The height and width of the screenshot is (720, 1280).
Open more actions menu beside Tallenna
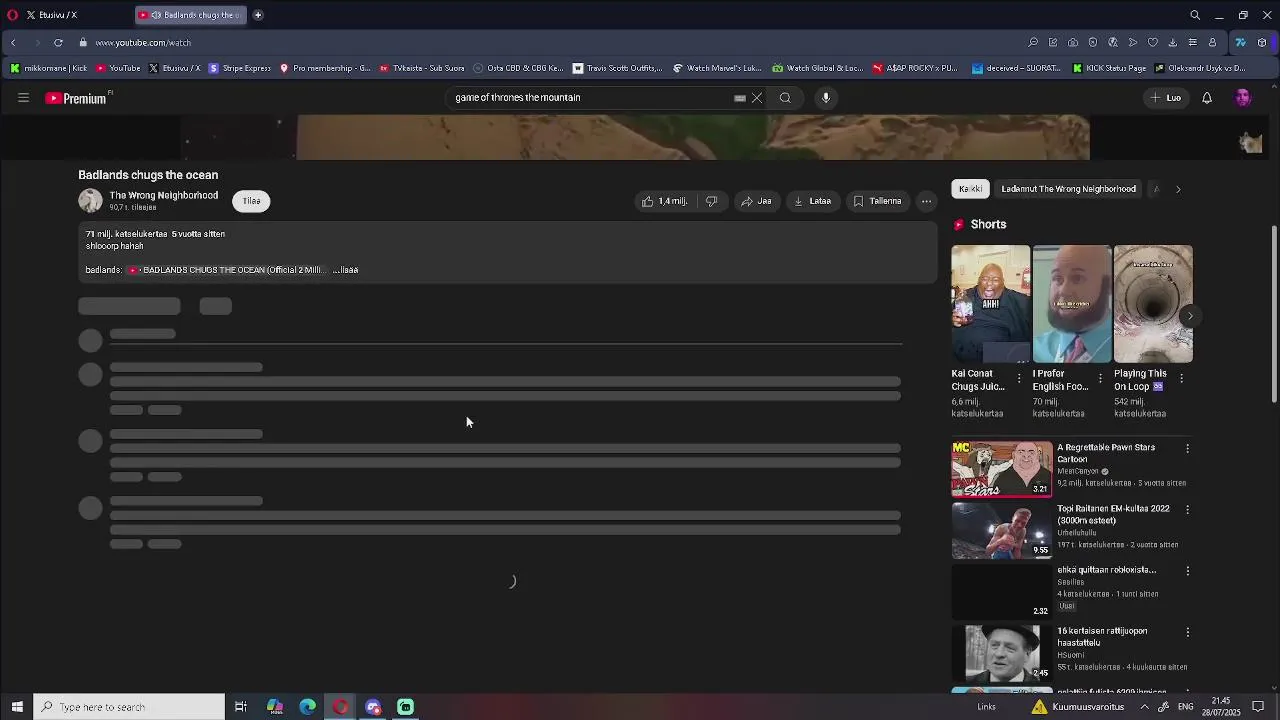tap(926, 201)
